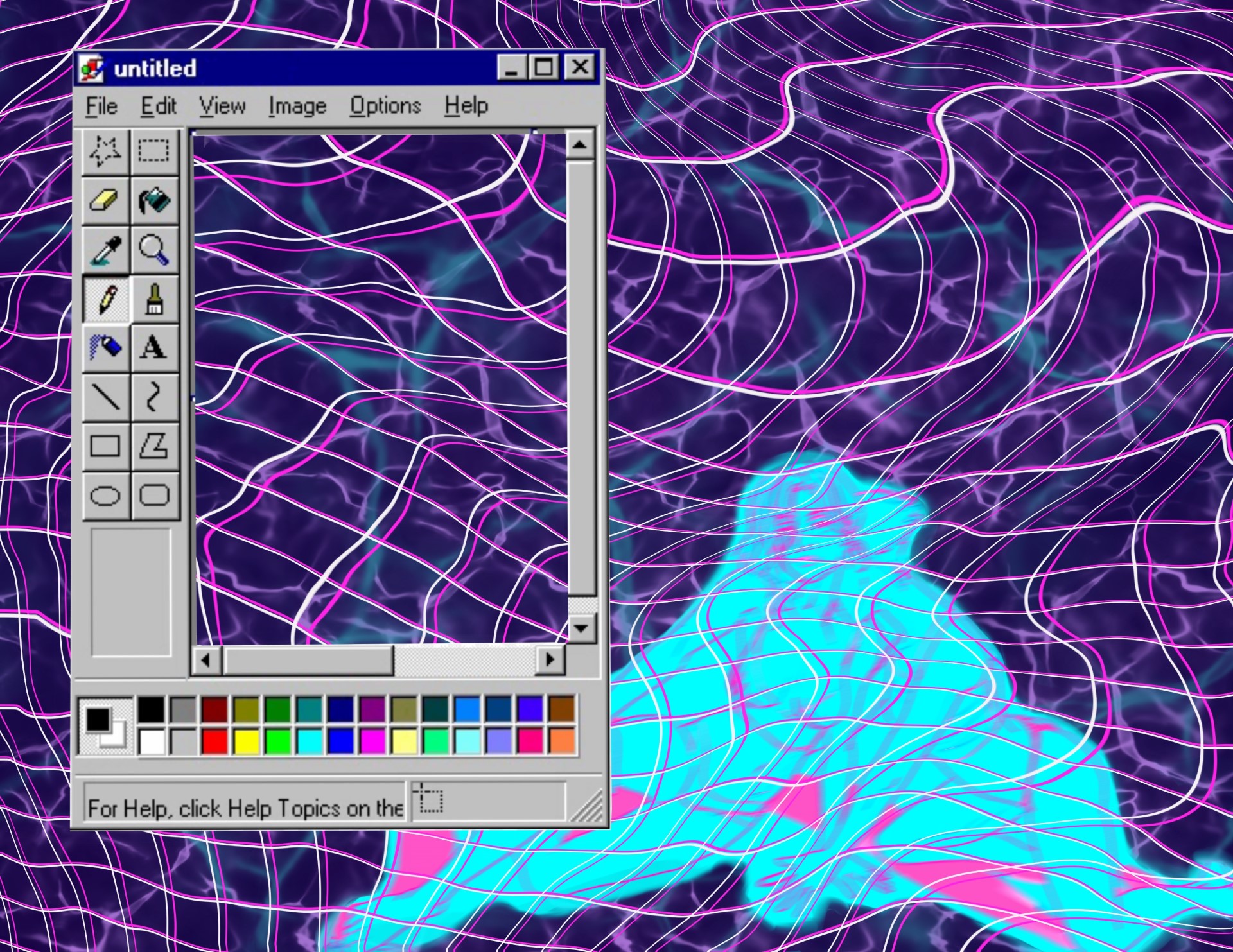Pick the Fill With Color bucket
1233x952 pixels.
(154, 200)
